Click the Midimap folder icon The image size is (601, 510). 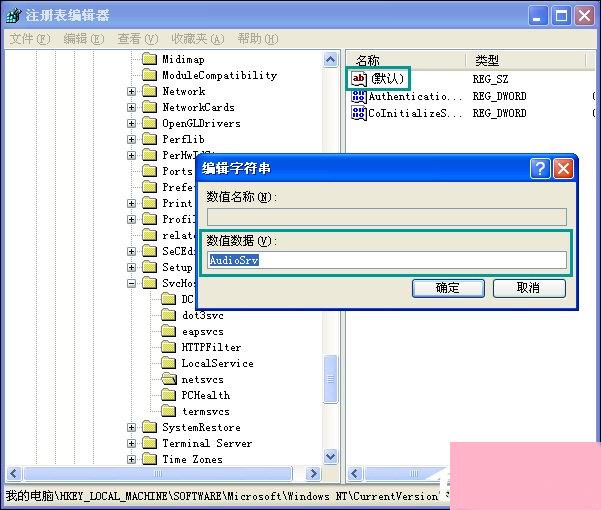click(149, 59)
